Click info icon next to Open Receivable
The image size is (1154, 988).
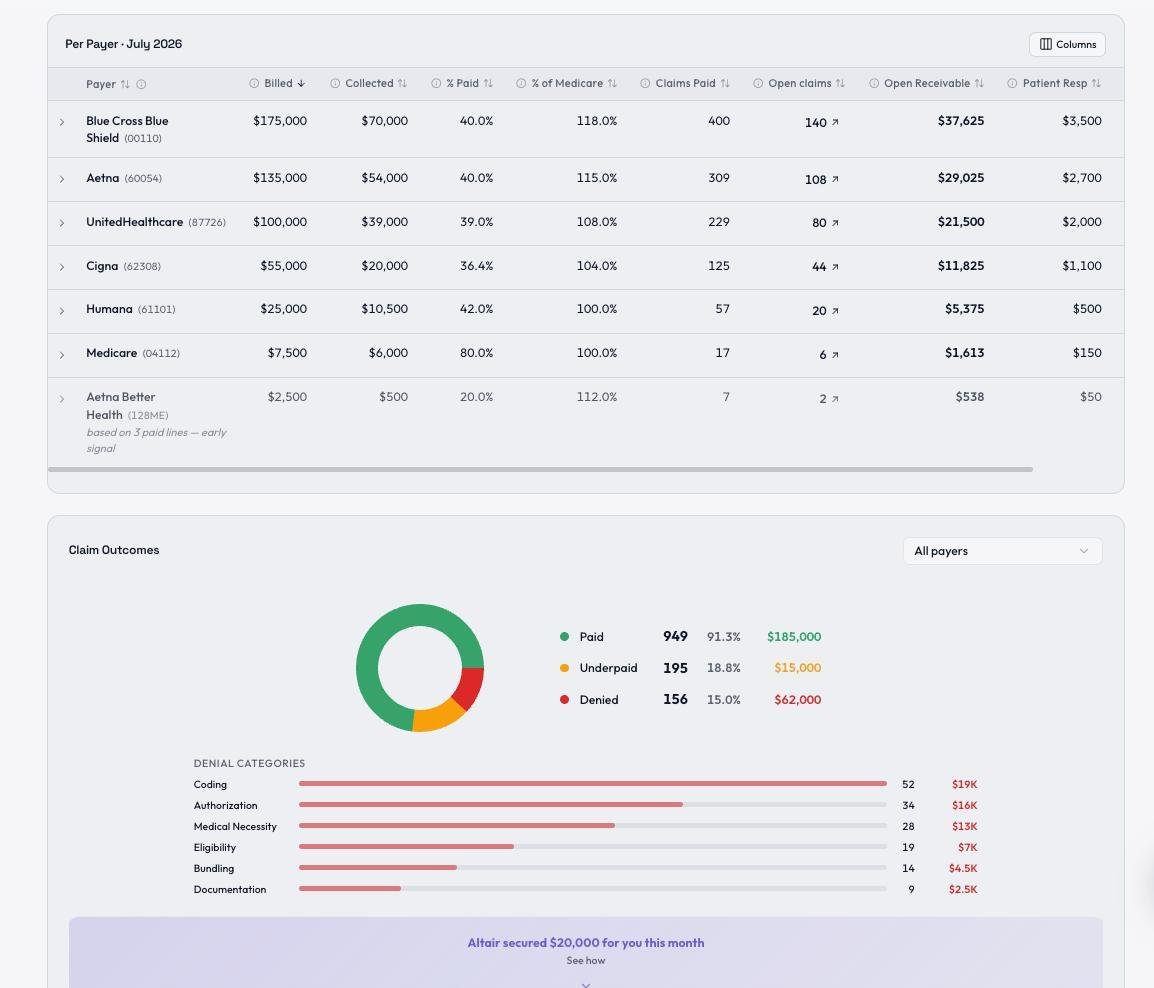tap(874, 83)
